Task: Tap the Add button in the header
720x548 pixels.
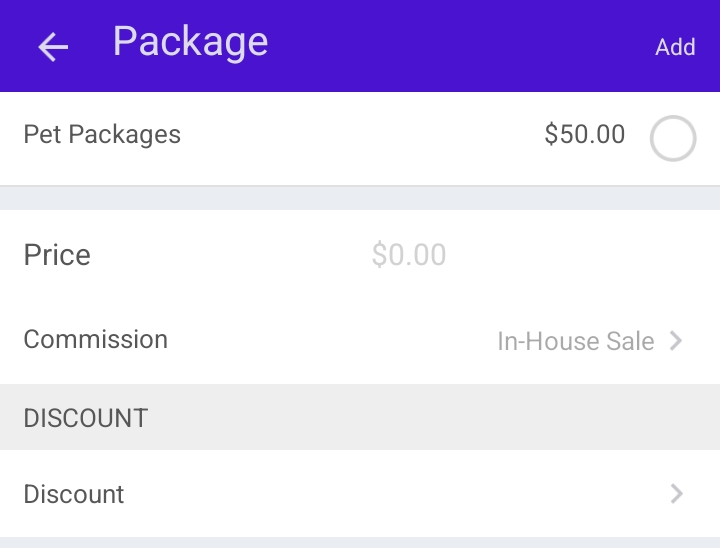Action: 675,47
